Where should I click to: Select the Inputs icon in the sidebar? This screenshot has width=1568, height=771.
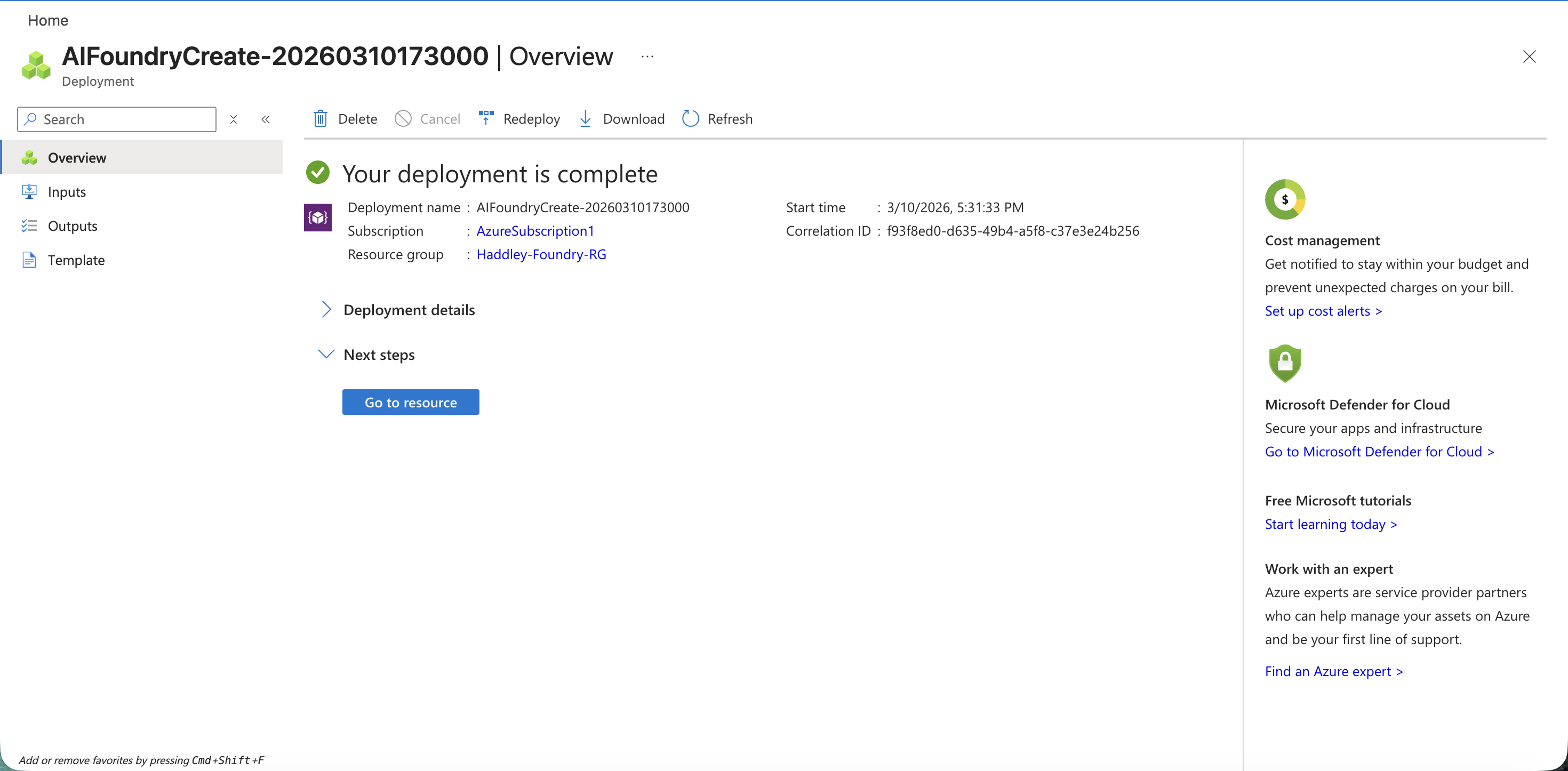[x=29, y=191]
